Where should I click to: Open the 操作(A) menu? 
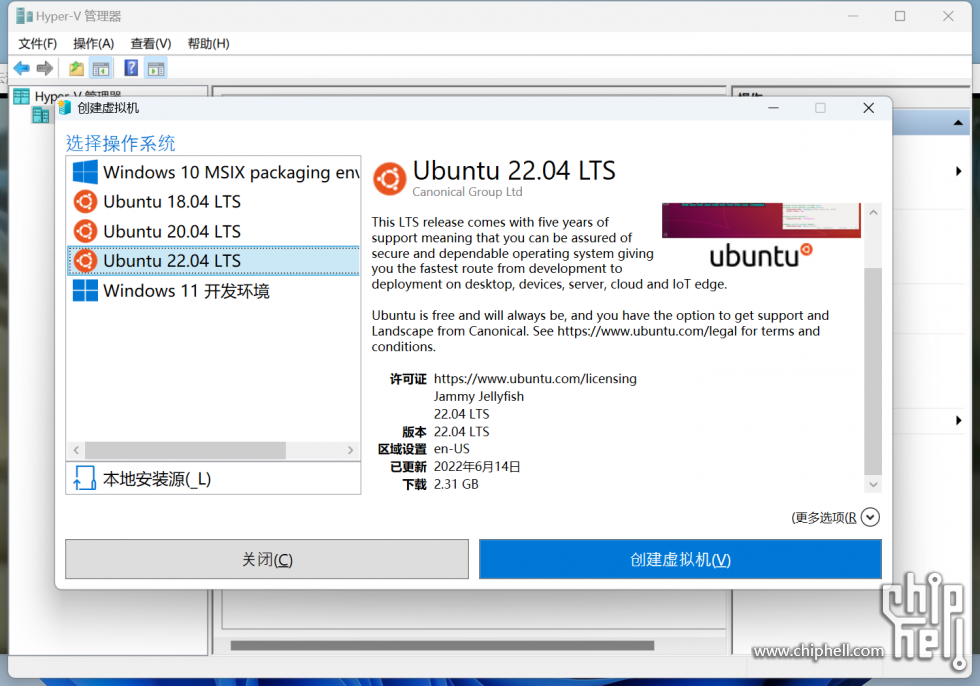point(94,44)
